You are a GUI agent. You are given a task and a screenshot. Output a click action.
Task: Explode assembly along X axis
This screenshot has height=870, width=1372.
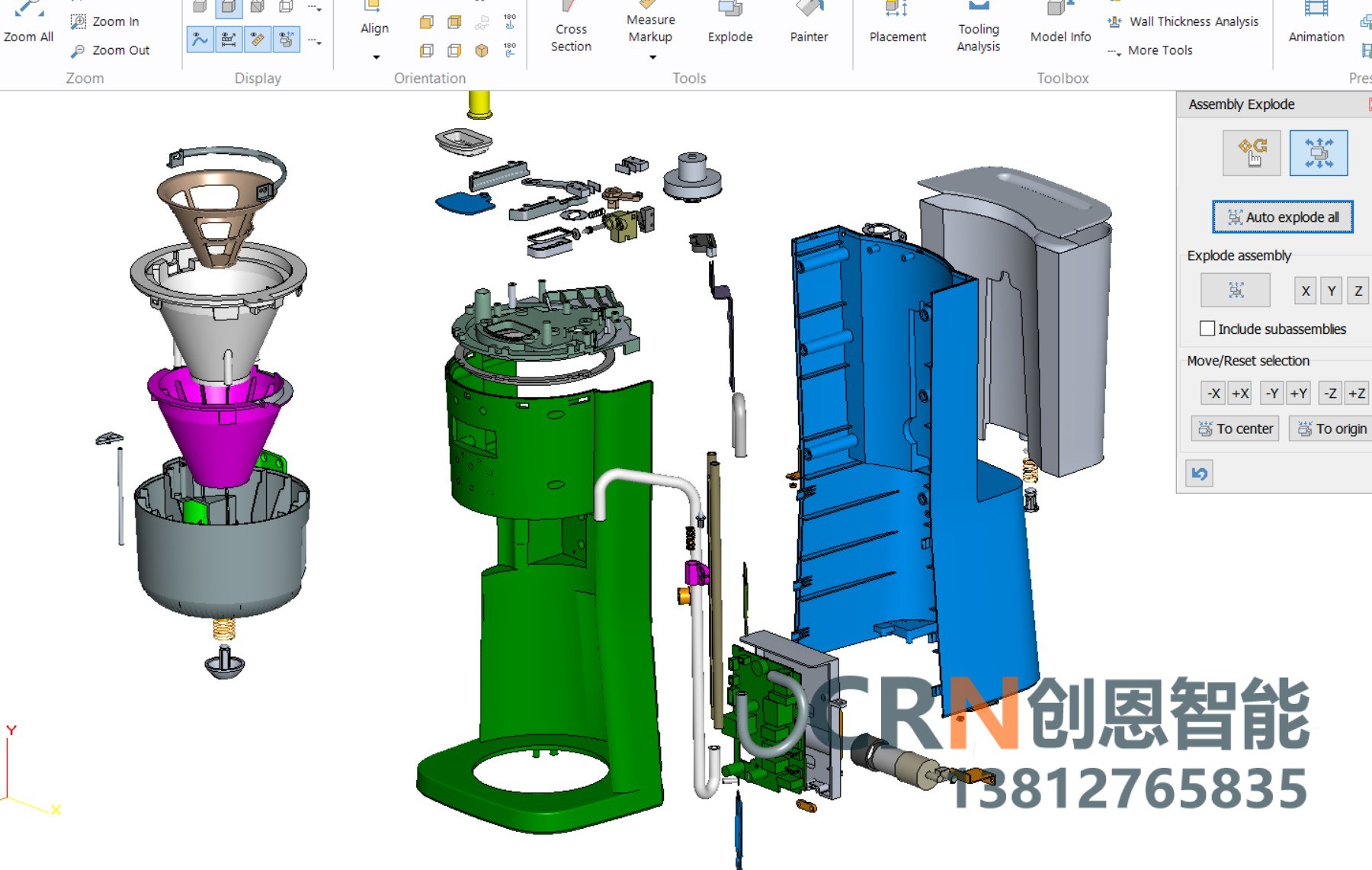coord(1306,291)
